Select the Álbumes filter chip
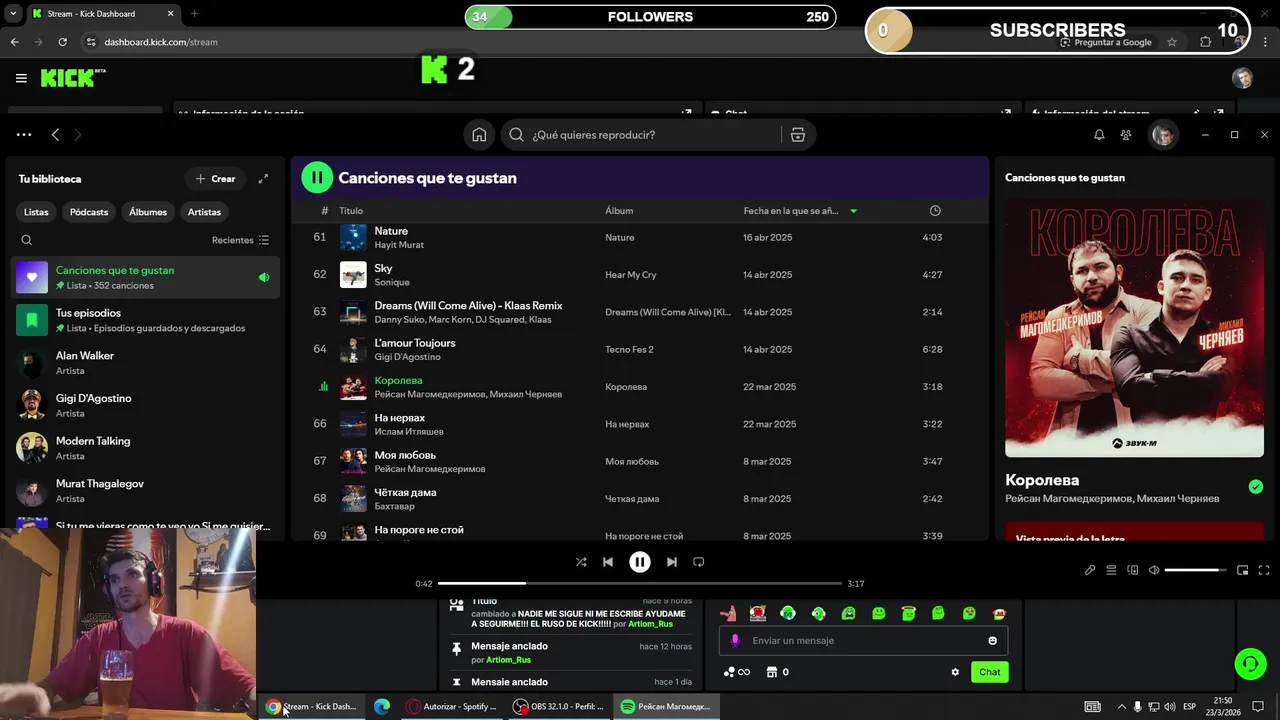Screen dimensions: 1280x720 [148, 212]
